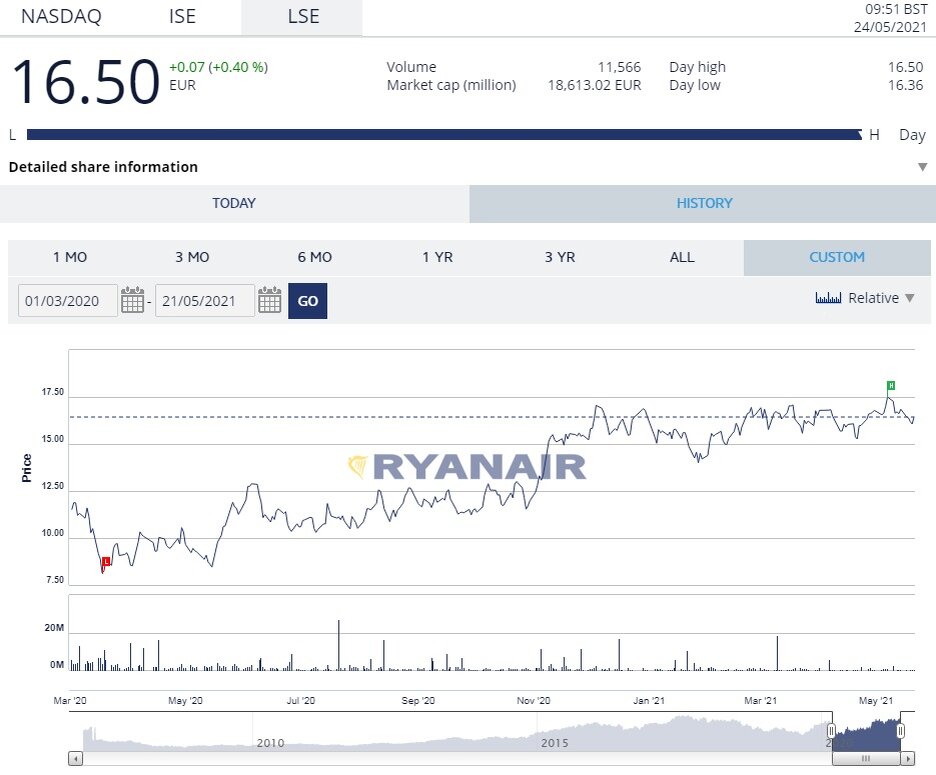Click the navigator right range handle

900,730
